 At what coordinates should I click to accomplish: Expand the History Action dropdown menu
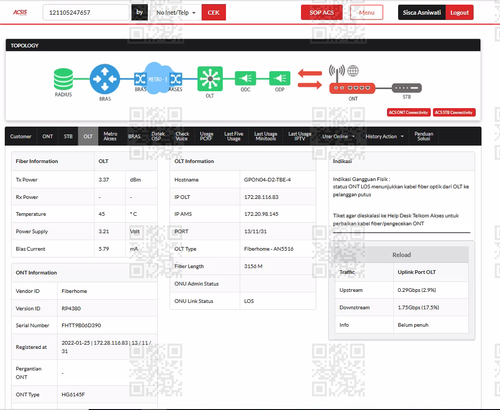pos(384,136)
